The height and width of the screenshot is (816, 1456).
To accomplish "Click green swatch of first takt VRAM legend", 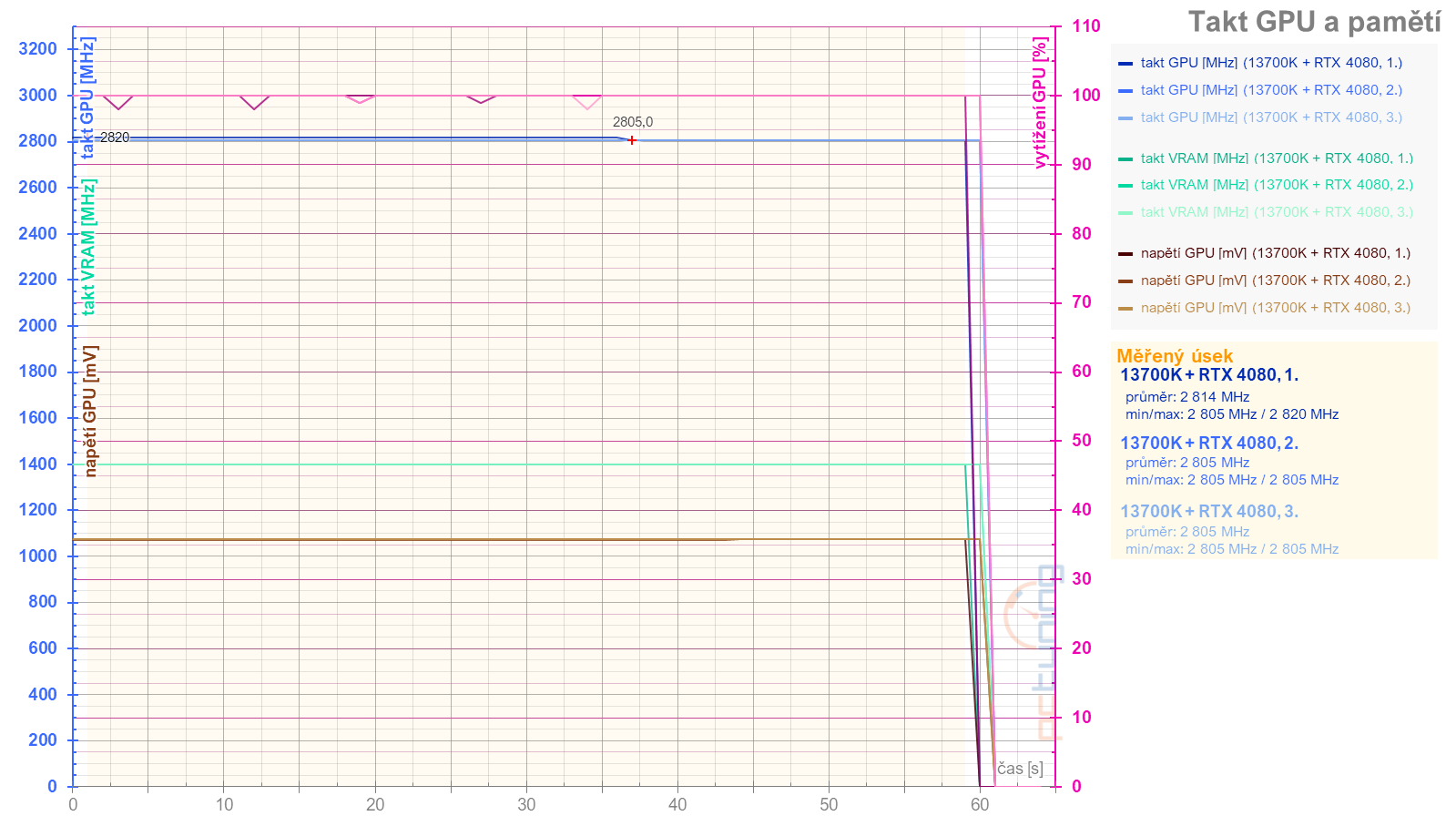I will click(1125, 159).
